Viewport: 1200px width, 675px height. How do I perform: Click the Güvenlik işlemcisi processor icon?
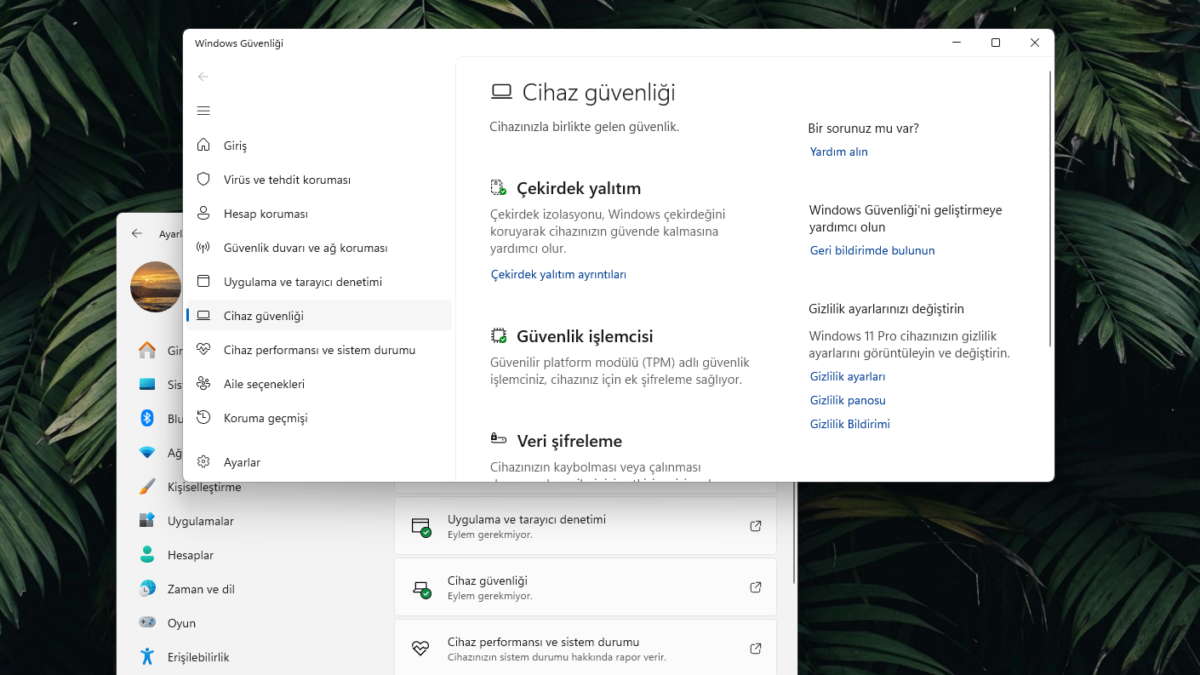pyautogui.click(x=499, y=336)
